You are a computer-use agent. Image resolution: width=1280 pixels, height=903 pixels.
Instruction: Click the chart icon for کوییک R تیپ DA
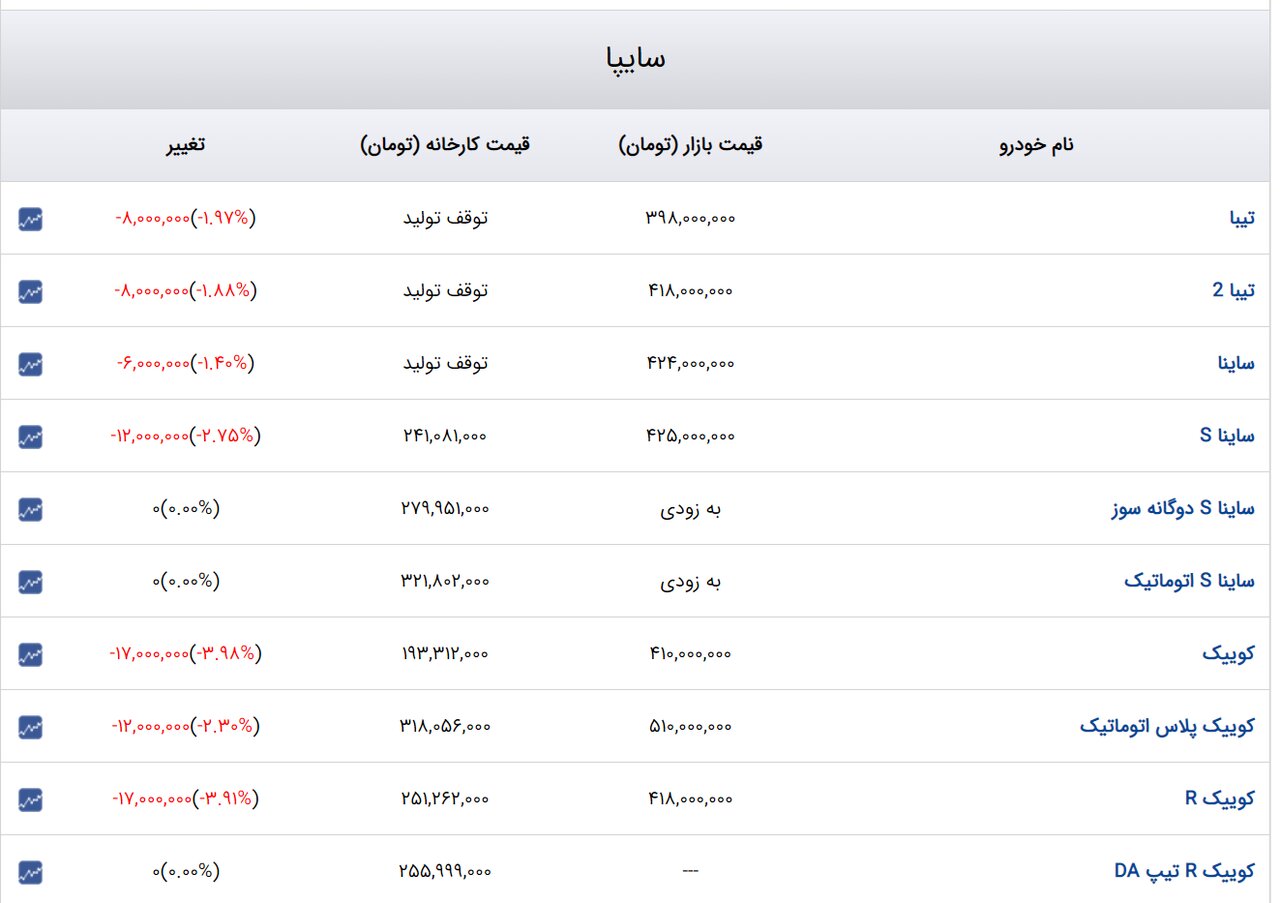29,871
